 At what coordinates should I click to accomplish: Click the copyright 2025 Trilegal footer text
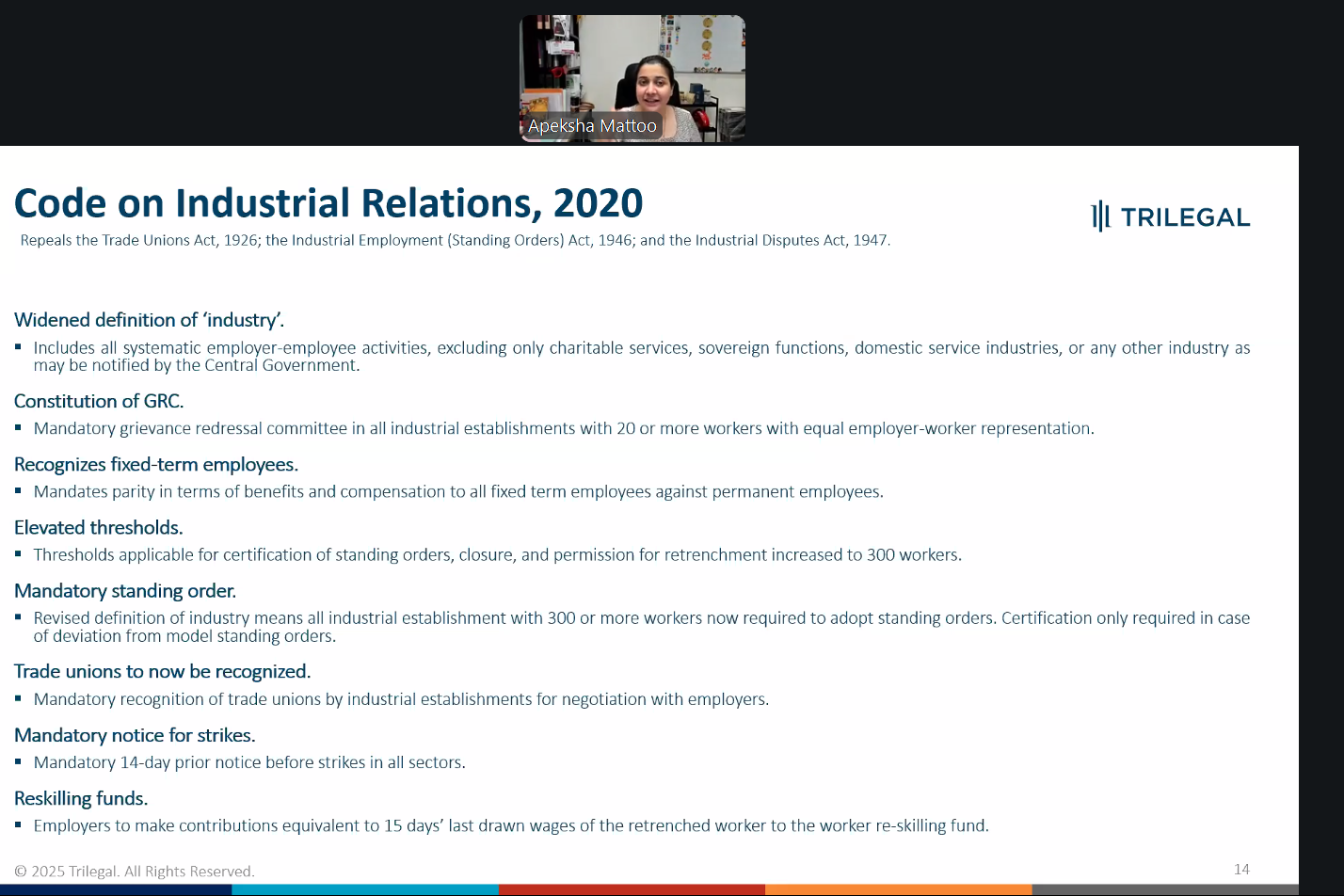pos(134,872)
